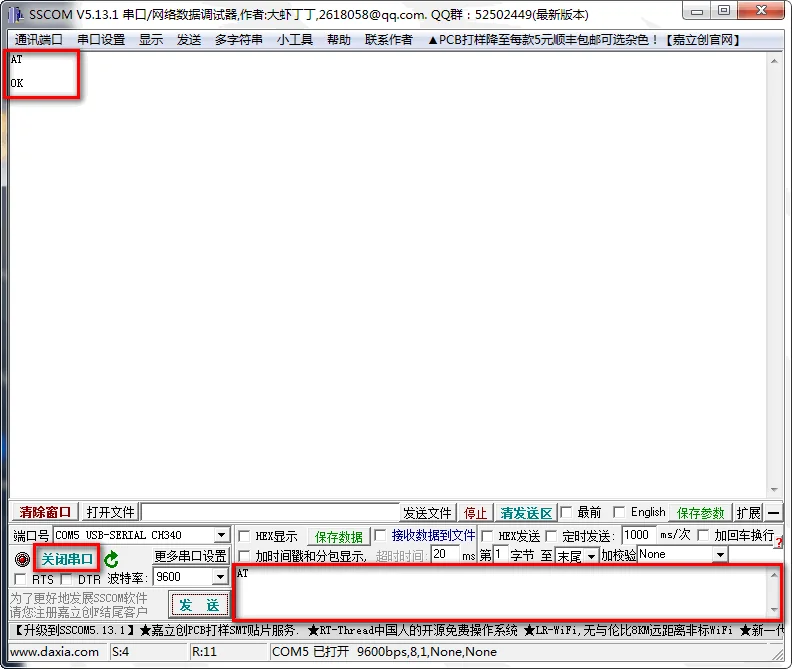Minimize the SSCOM window
Viewport: 792px width, 669px height.
point(697,11)
